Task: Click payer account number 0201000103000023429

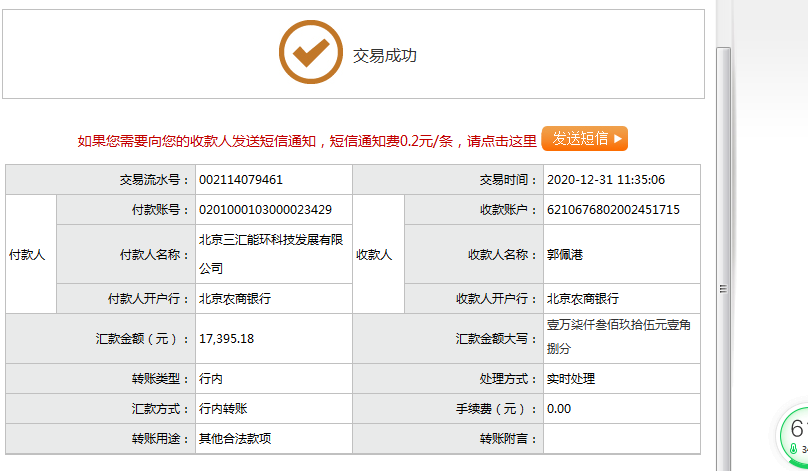Action: click(x=265, y=210)
